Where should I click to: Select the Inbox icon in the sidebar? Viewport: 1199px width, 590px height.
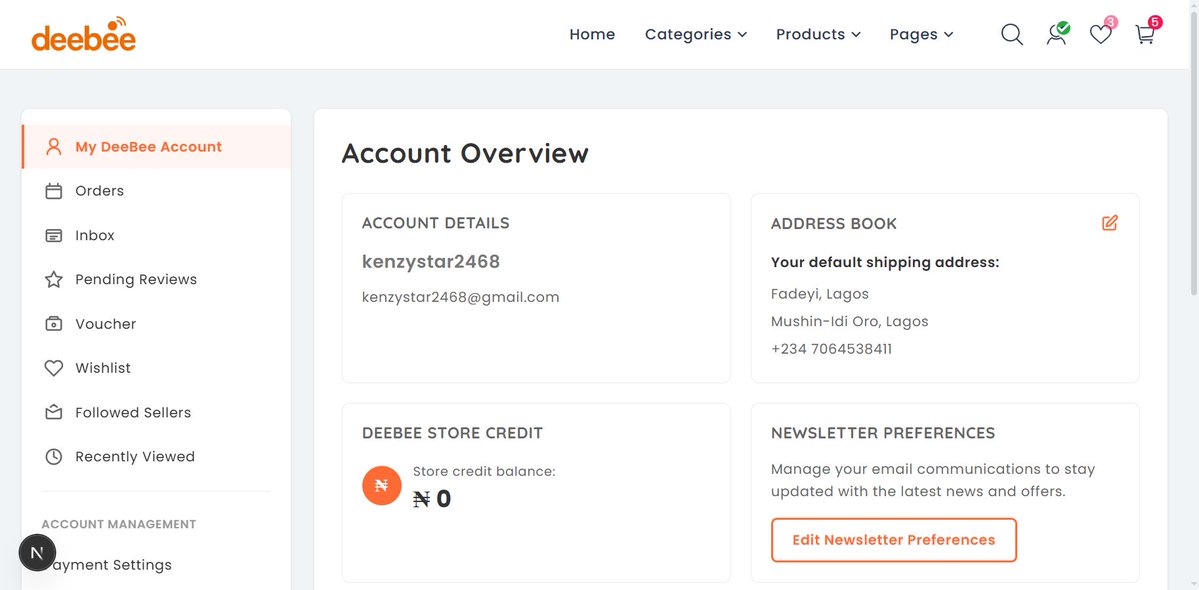pyautogui.click(x=53, y=235)
